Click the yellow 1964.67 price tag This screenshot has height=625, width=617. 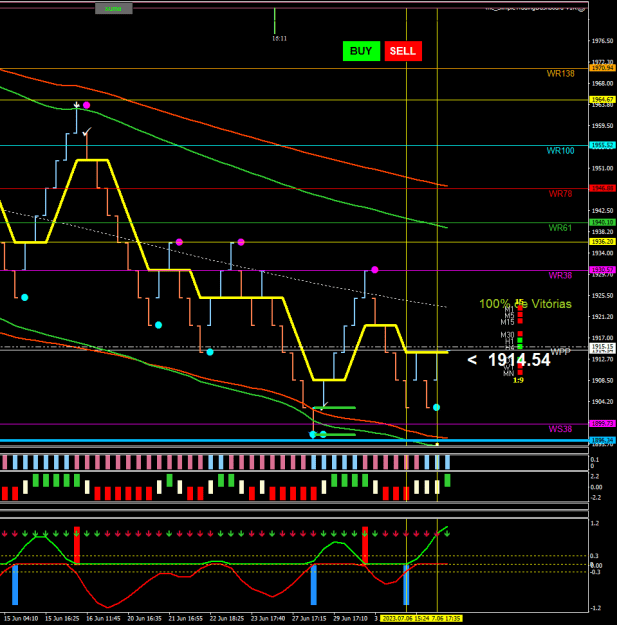click(602, 99)
